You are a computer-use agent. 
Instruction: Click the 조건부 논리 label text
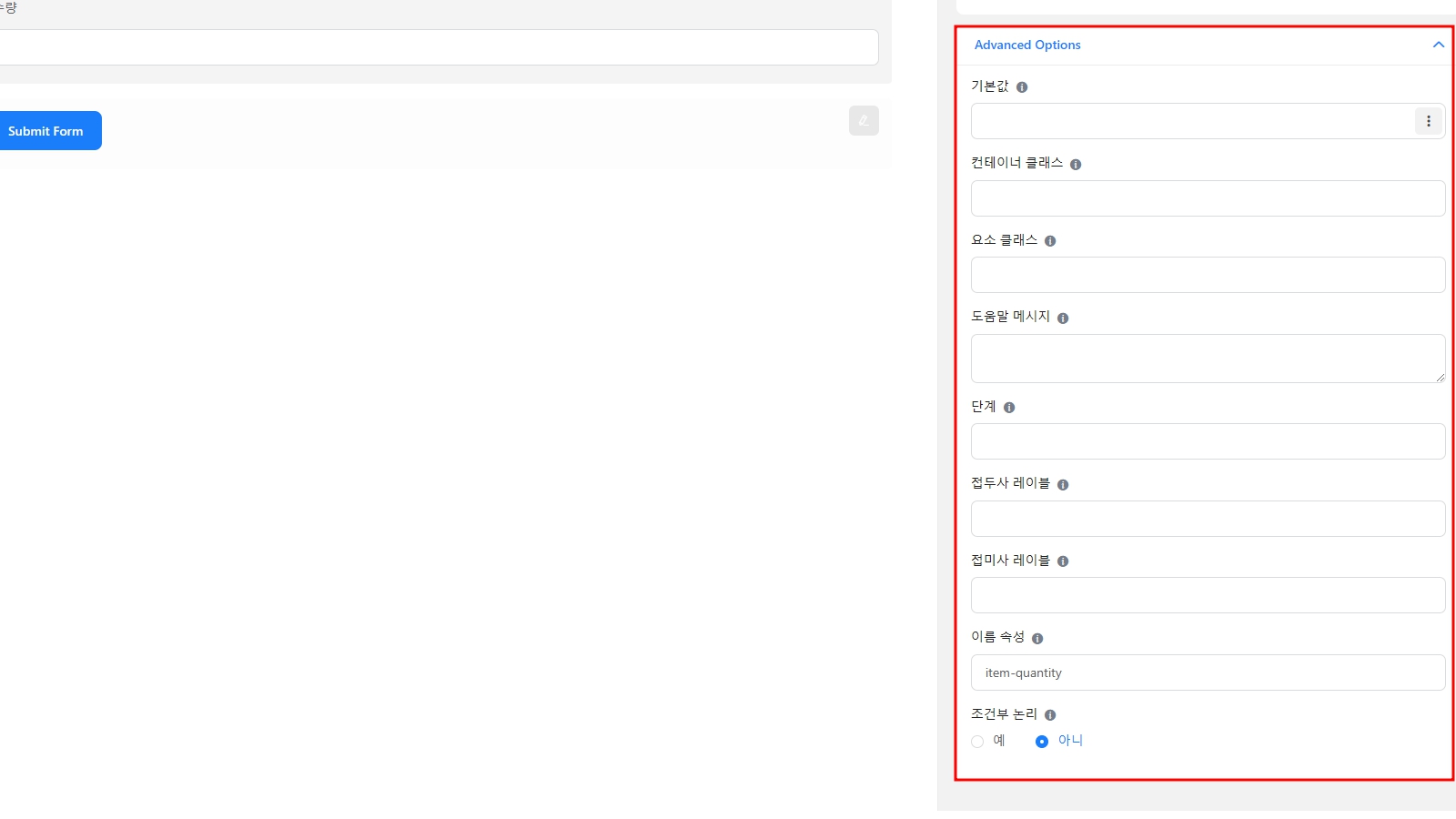1004,714
